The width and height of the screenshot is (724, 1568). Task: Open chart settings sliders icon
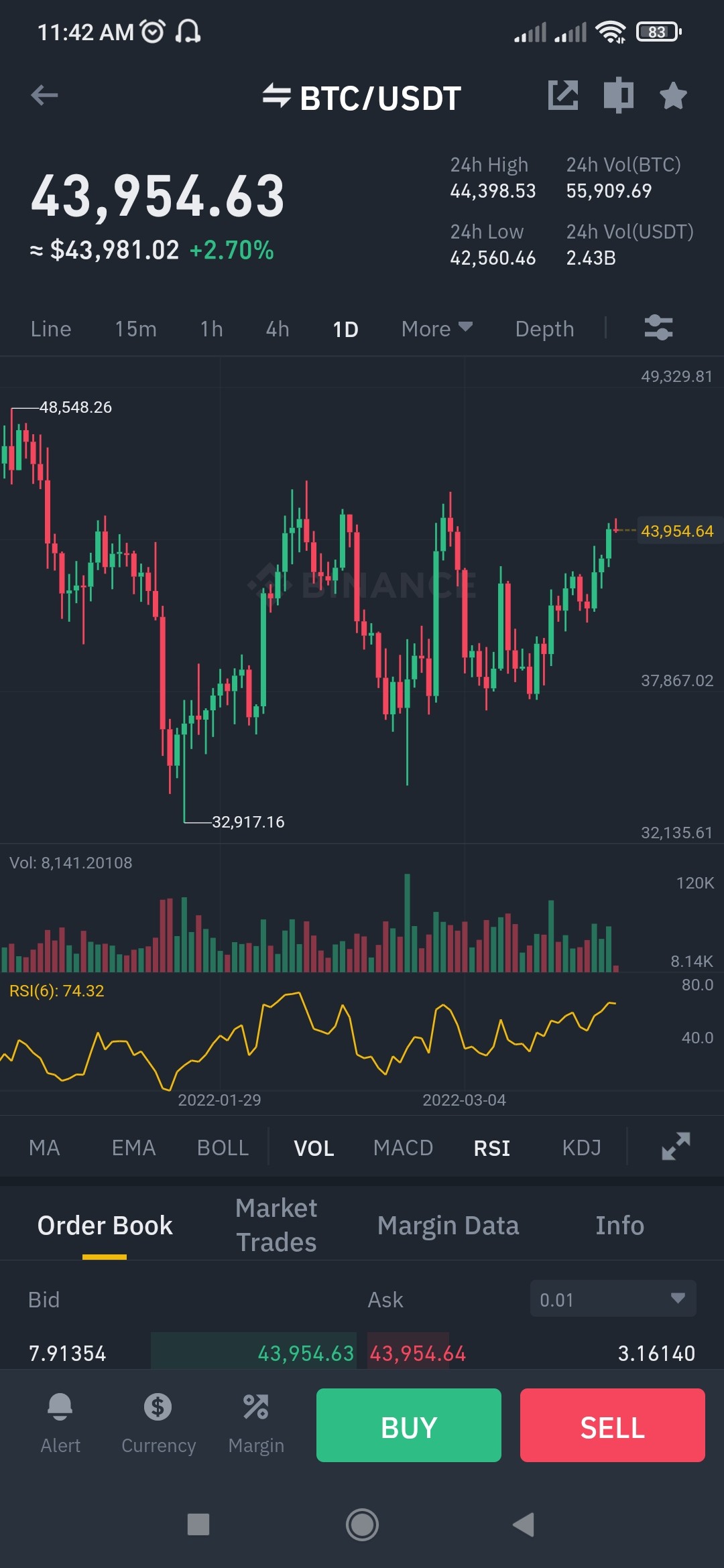click(658, 328)
